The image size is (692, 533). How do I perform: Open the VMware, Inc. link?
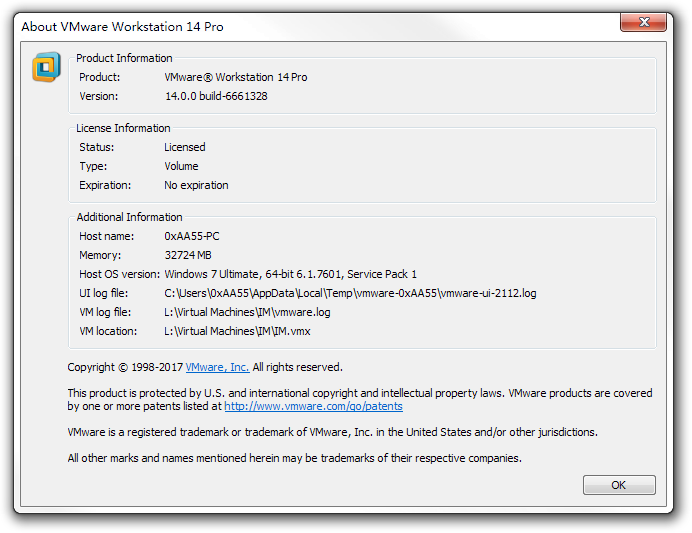pos(218,367)
